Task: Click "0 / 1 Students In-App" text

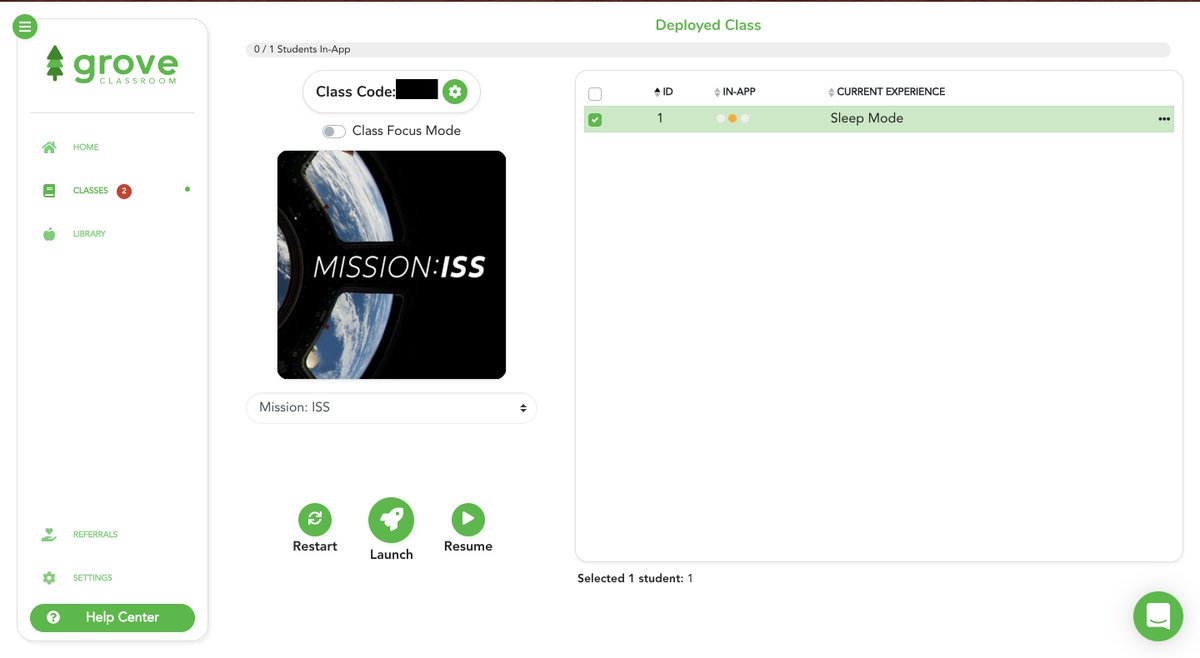Action: coord(302,49)
